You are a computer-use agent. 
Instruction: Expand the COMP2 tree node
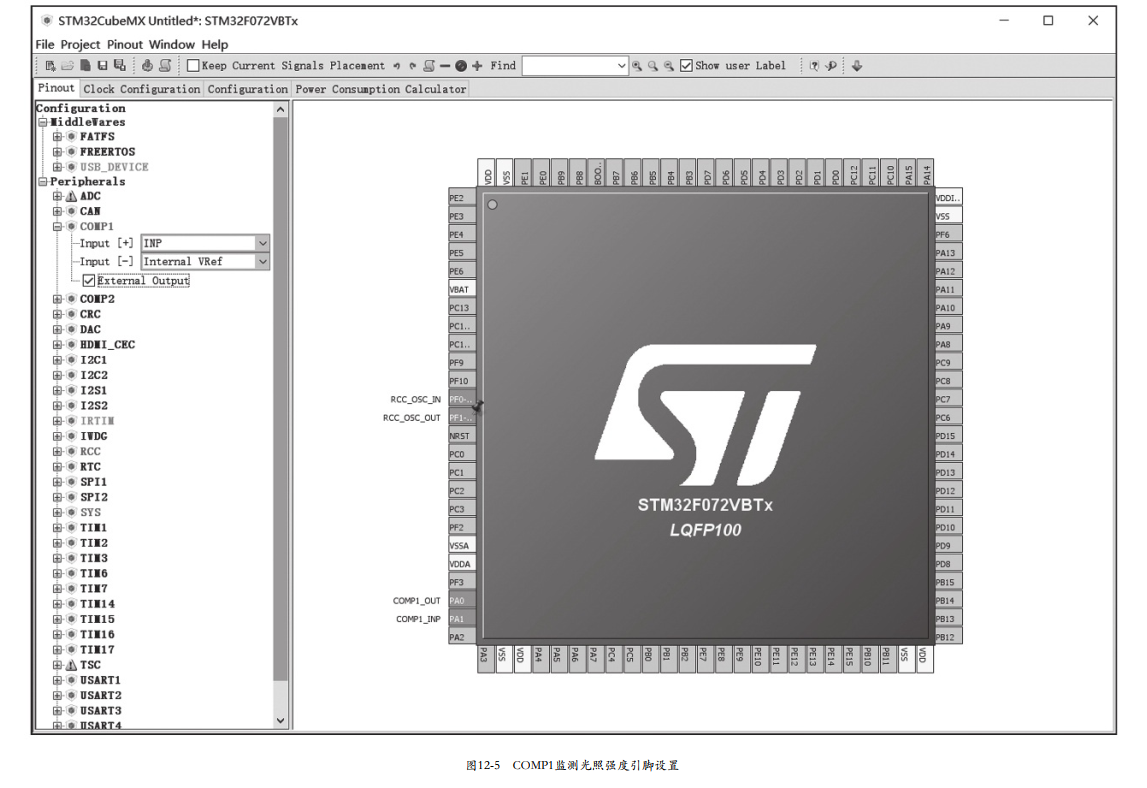[58, 299]
